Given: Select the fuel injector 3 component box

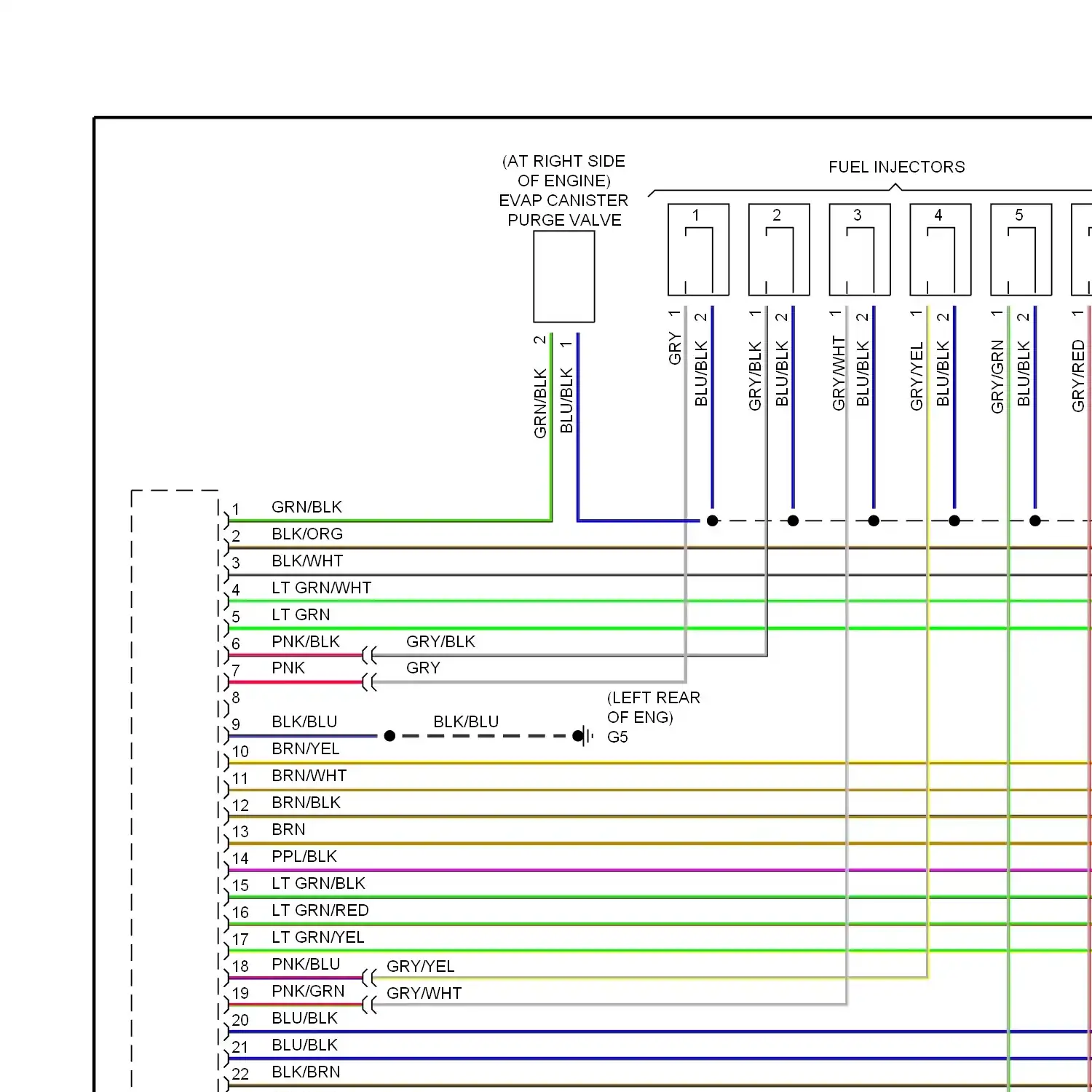Looking at the screenshot, I should (860, 250).
